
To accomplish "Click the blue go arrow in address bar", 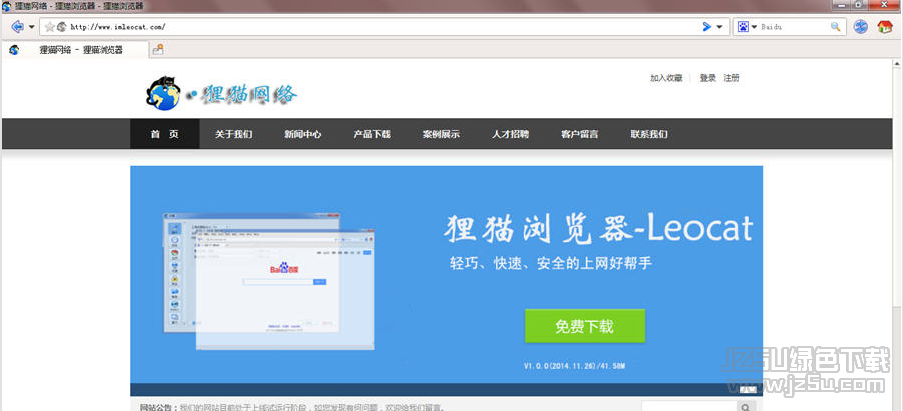I will (x=707, y=26).
